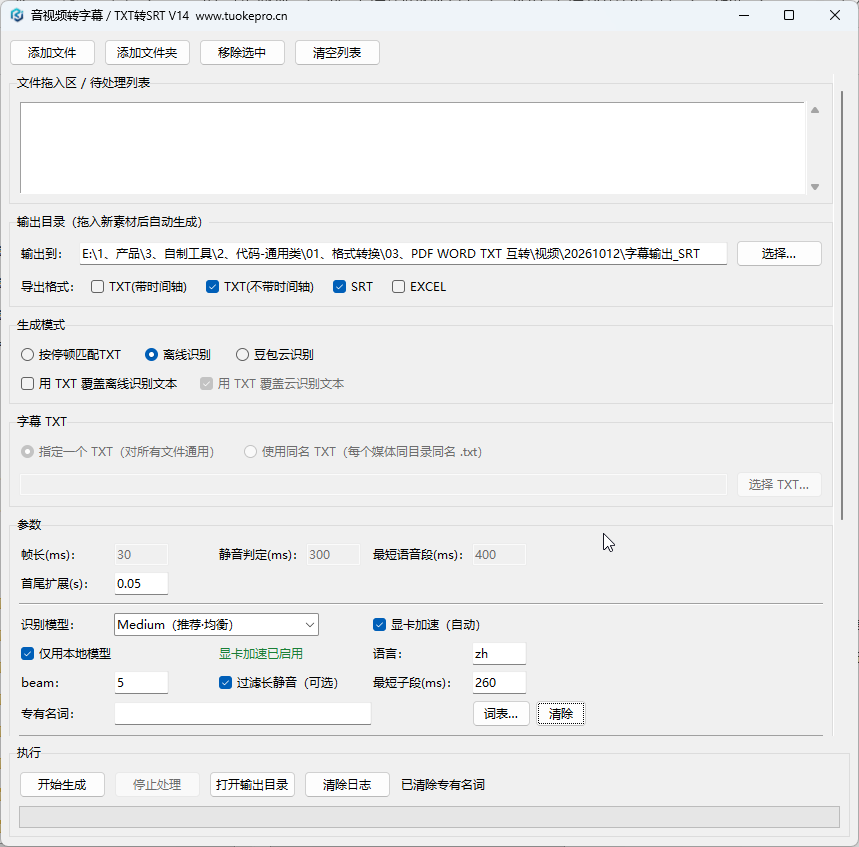
Task: Click the 最短子段(ms) field showing 260
Action: [499, 683]
